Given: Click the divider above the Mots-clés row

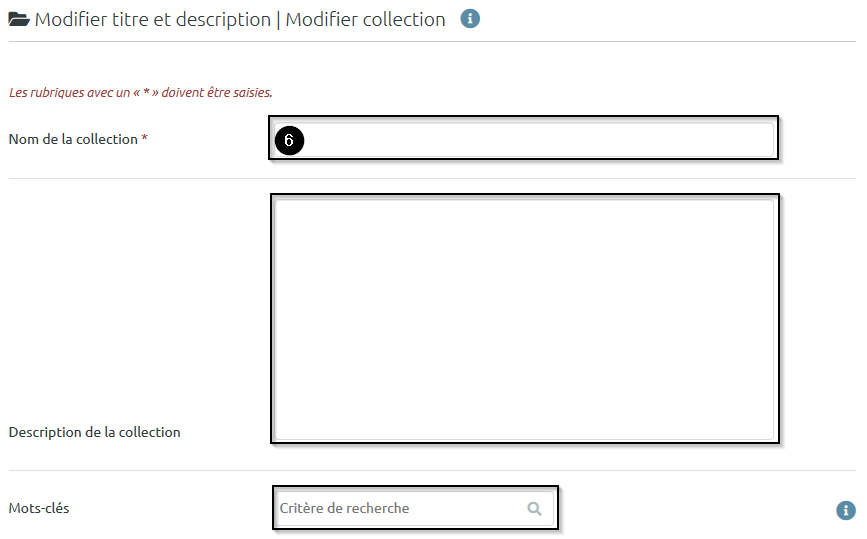Looking at the screenshot, I should click(x=432, y=470).
